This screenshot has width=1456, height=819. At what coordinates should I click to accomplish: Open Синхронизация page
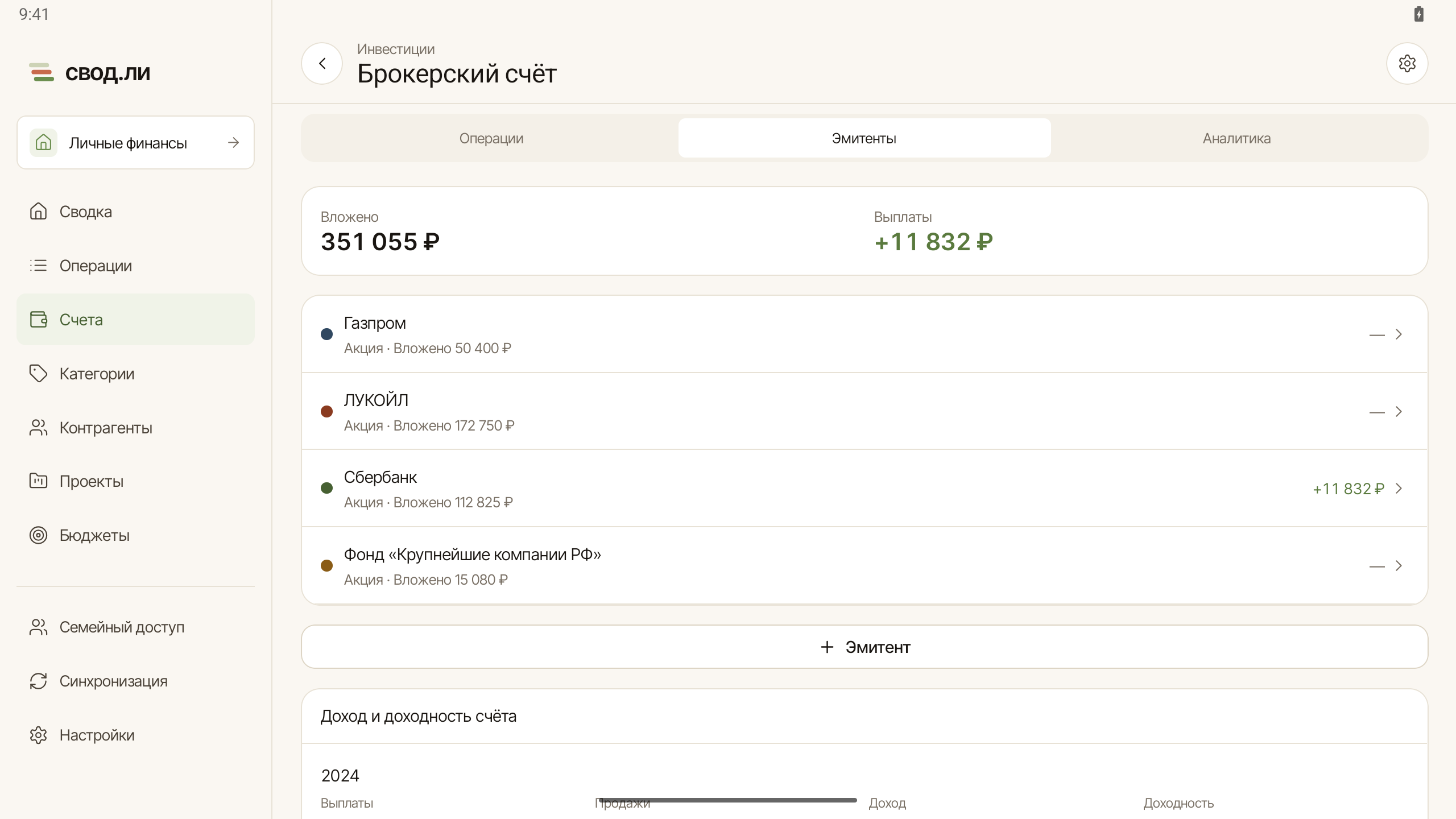[x=135, y=681]
